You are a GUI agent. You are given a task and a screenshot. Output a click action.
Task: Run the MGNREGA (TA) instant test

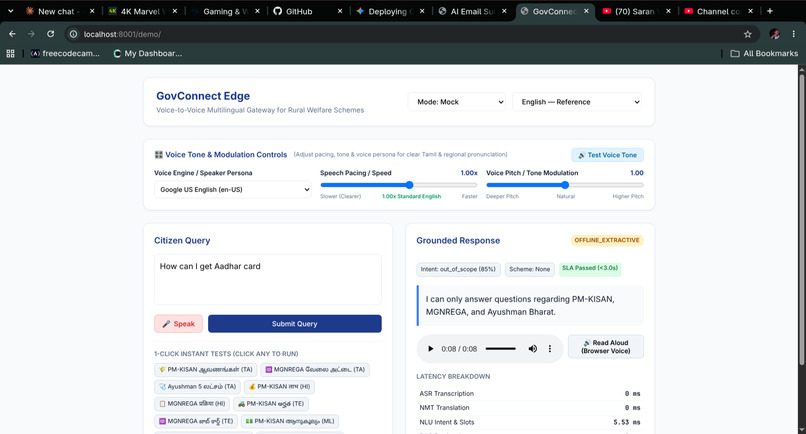315,369
